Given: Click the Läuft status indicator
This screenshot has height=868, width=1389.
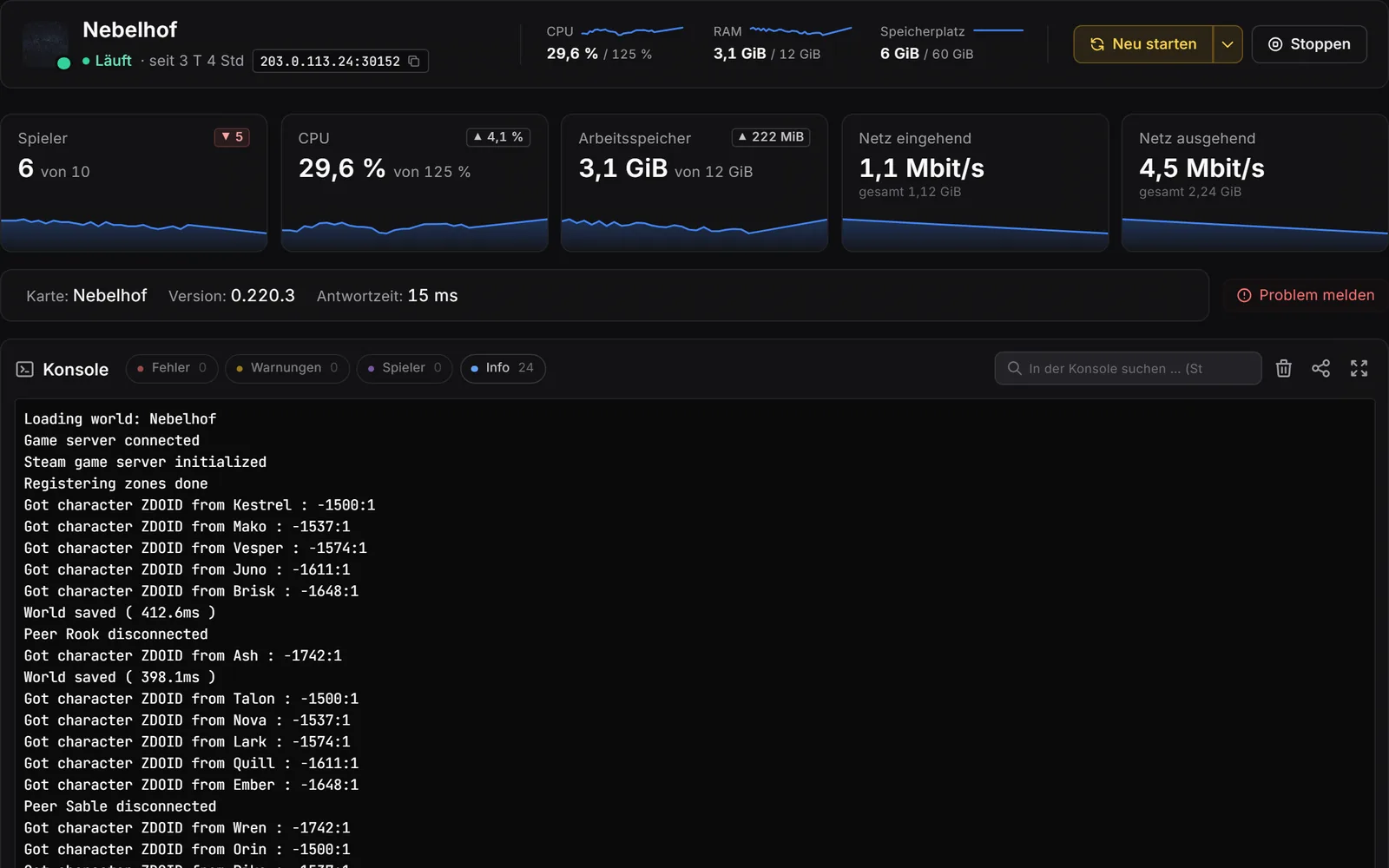Looking at the screenshot, I should click(107, 61).
